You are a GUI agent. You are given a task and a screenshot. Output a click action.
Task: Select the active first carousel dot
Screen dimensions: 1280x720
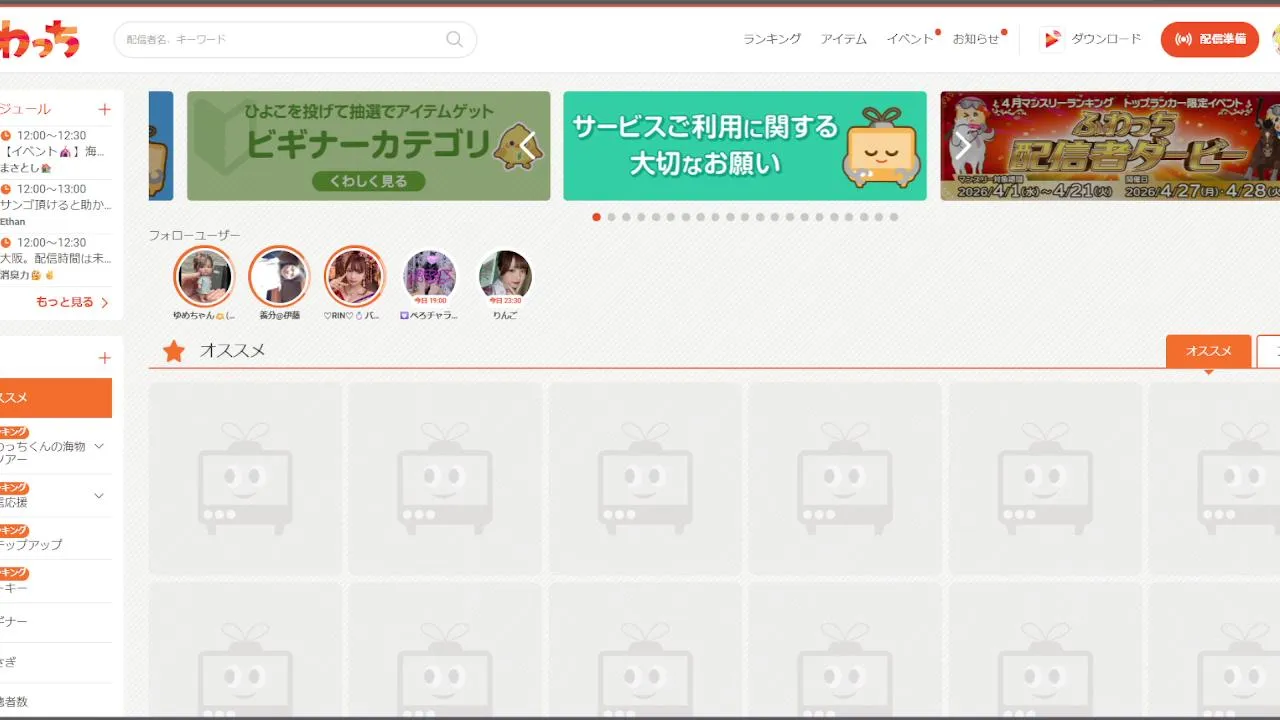597,217
